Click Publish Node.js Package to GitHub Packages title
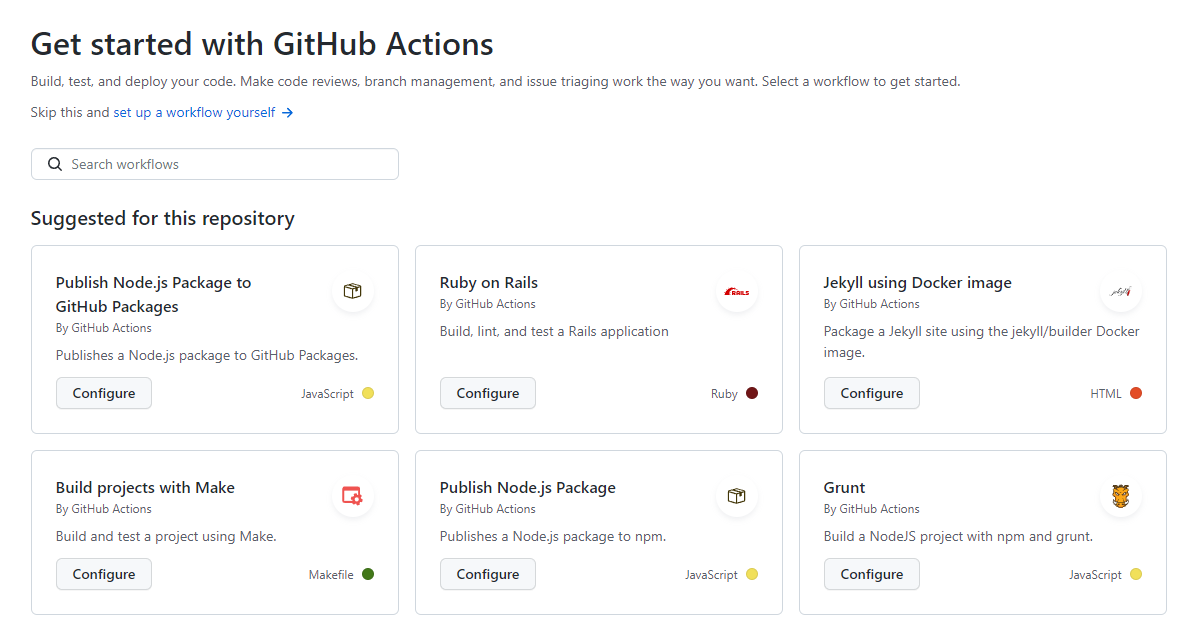1193x643 pixels. click(153, 294)
